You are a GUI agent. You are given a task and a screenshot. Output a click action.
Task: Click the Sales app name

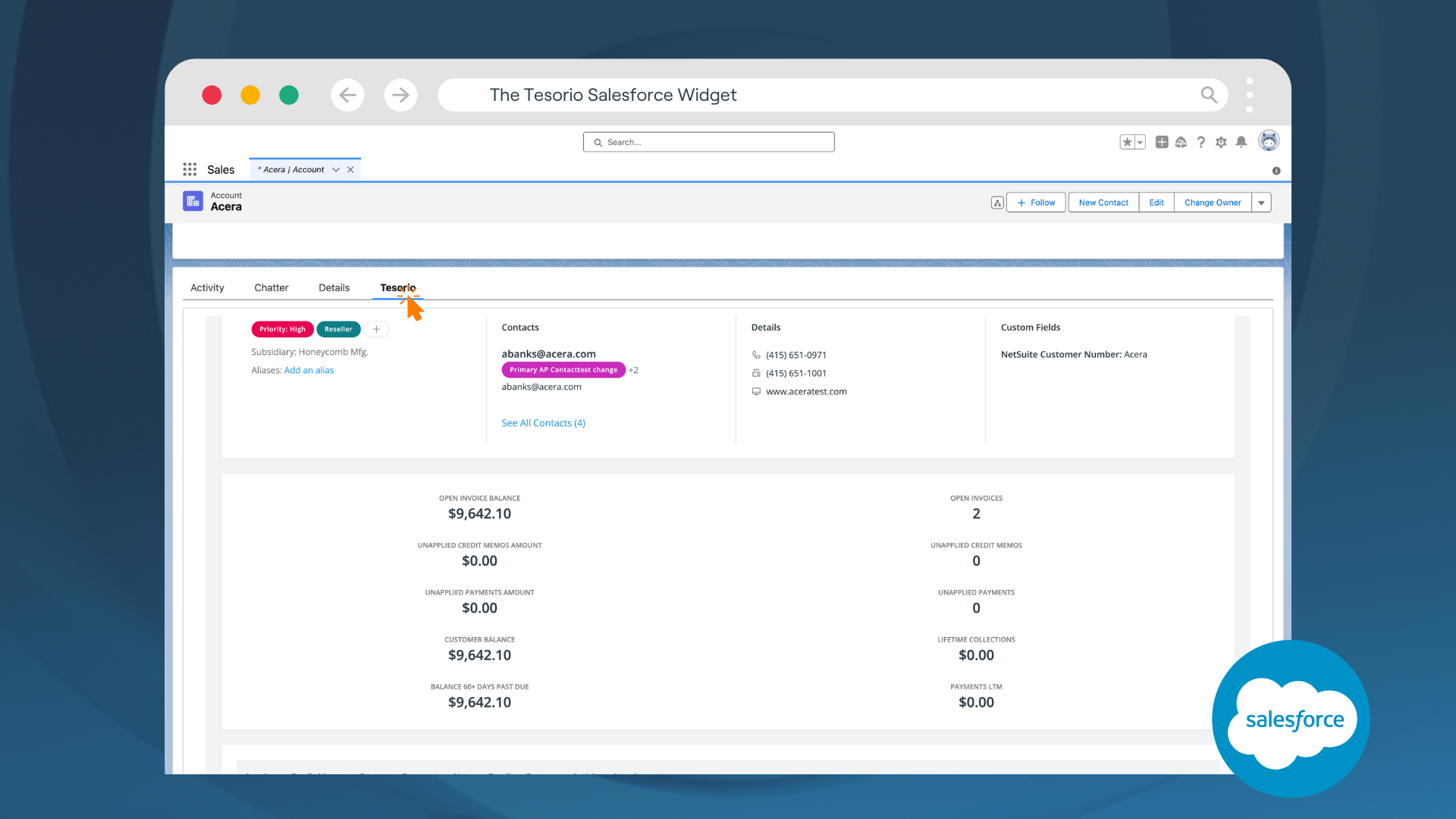coord(221,170)
